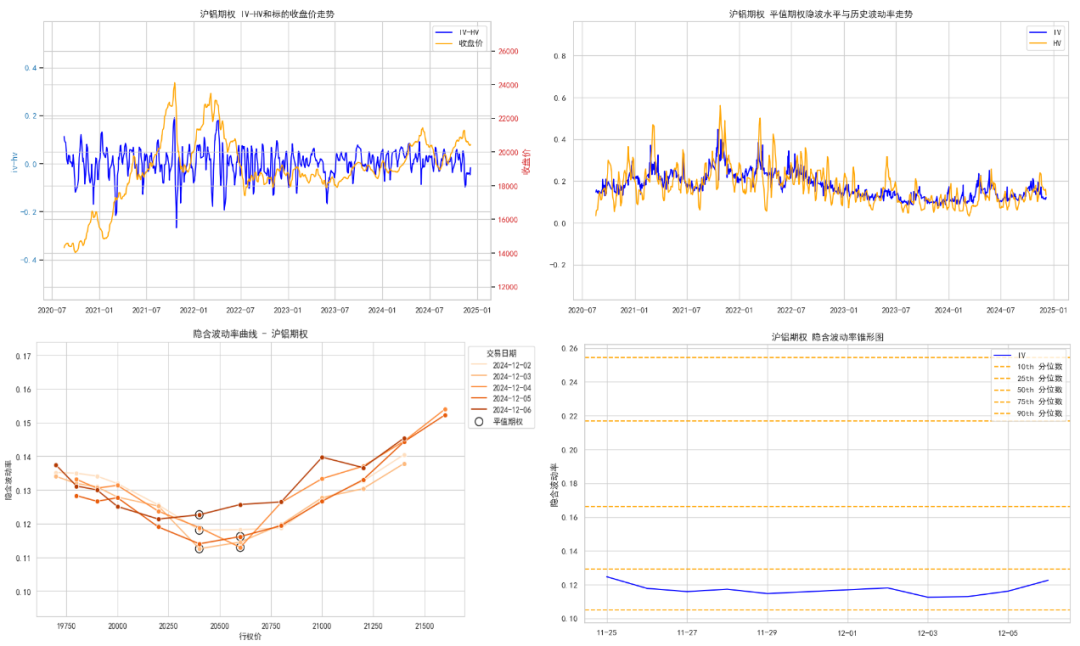Click the '0.22' y-axis tick
The image size is (1080, 646).
[569, 417]
